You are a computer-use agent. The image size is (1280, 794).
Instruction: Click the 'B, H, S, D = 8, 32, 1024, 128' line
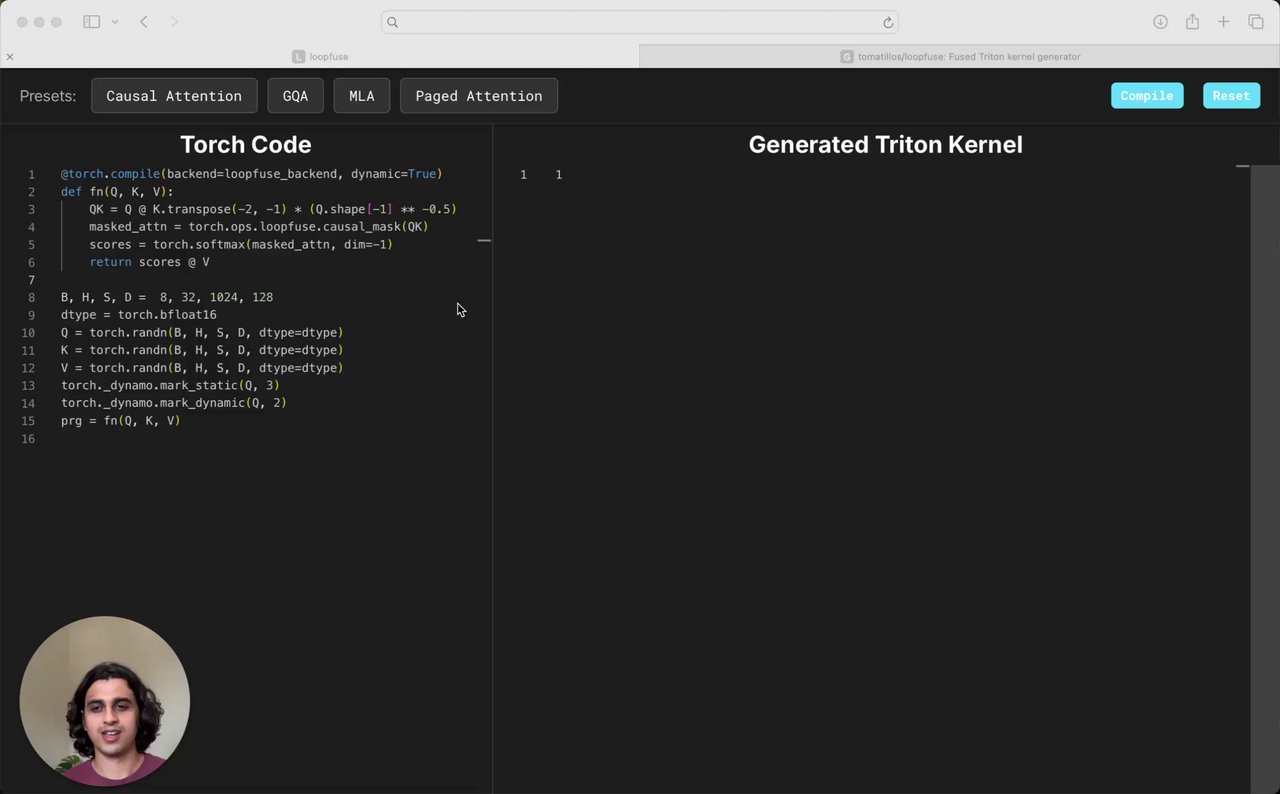point(166,297)
